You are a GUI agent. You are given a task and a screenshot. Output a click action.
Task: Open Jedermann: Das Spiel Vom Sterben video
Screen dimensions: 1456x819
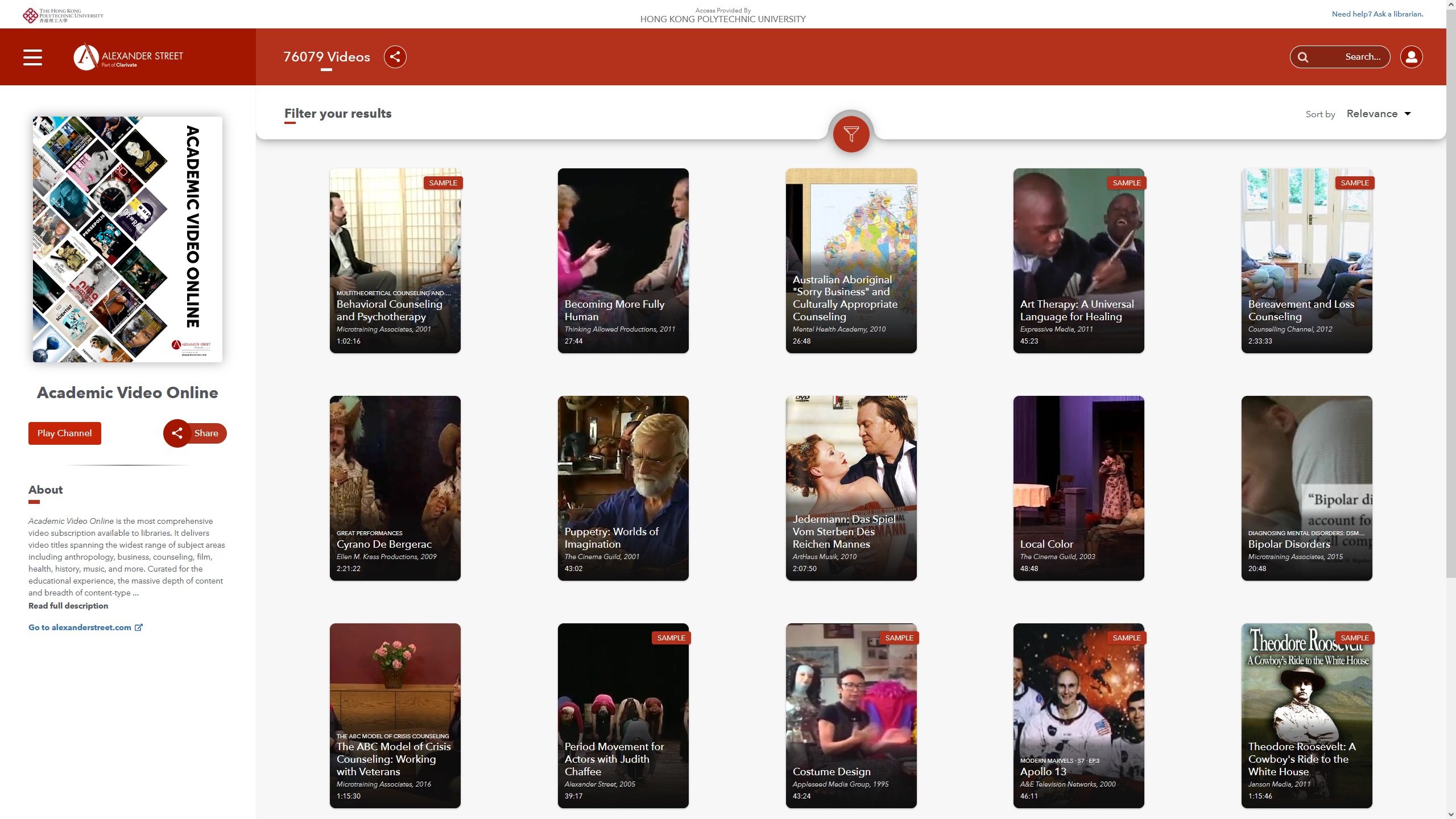point(851,488)
